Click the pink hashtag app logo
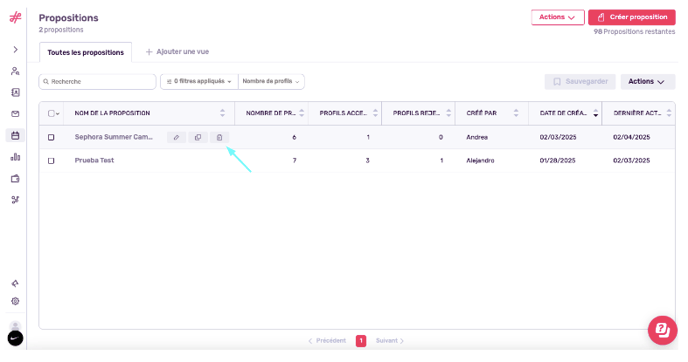Image resolution: width=688 pixels, height=362 pixels. [x=15, y=18]
